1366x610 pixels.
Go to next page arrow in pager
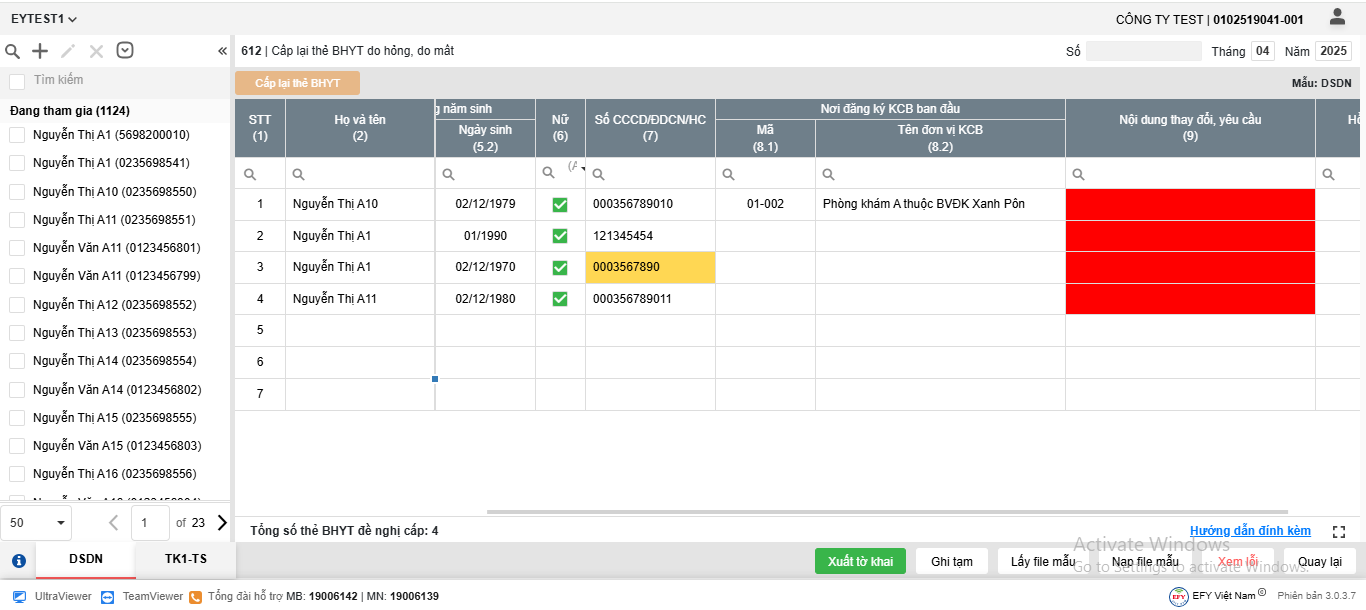pos(222,522)
